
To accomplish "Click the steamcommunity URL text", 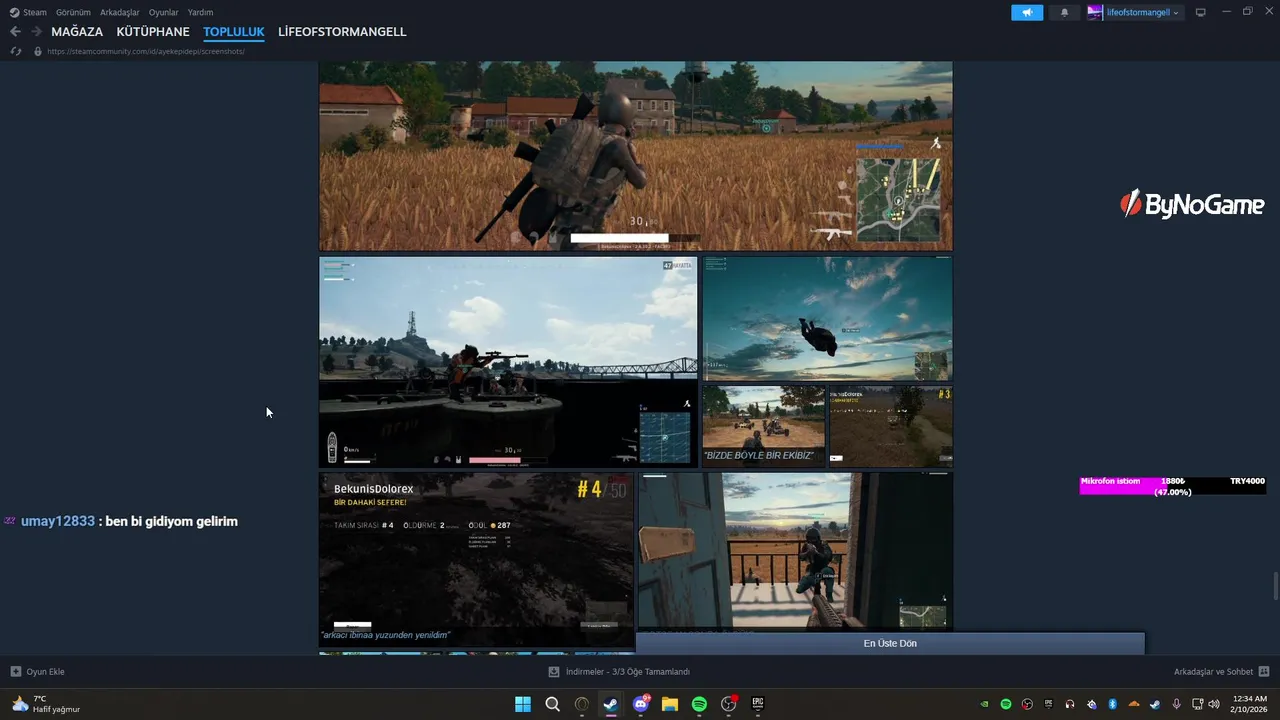I will tap(146, 51).
